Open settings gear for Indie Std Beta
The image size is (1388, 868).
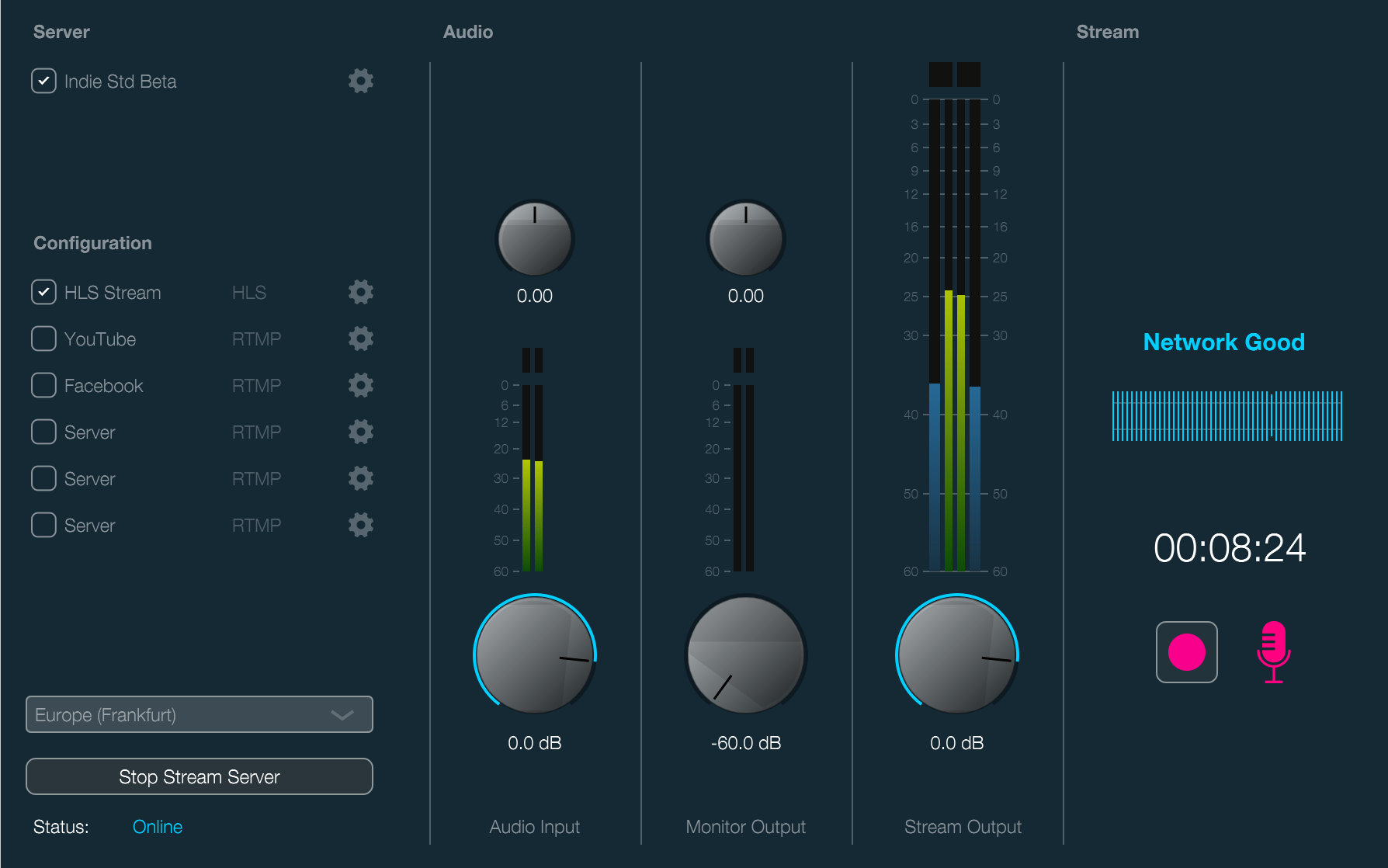361,81
